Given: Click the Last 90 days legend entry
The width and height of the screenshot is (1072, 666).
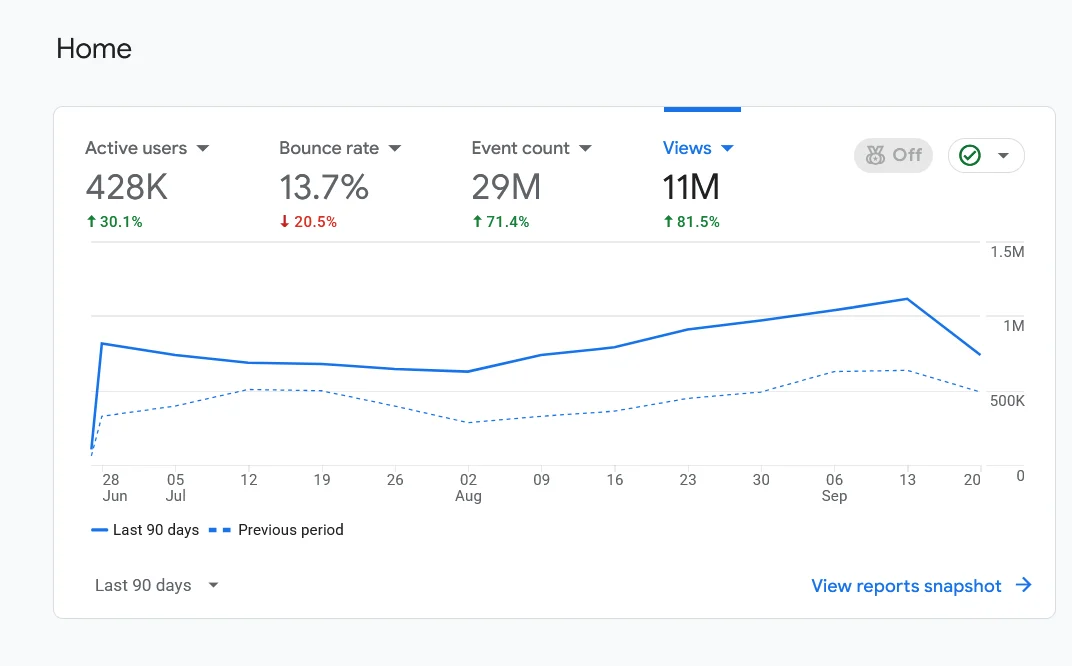Looking at the screenshot, I should (145, 530).
